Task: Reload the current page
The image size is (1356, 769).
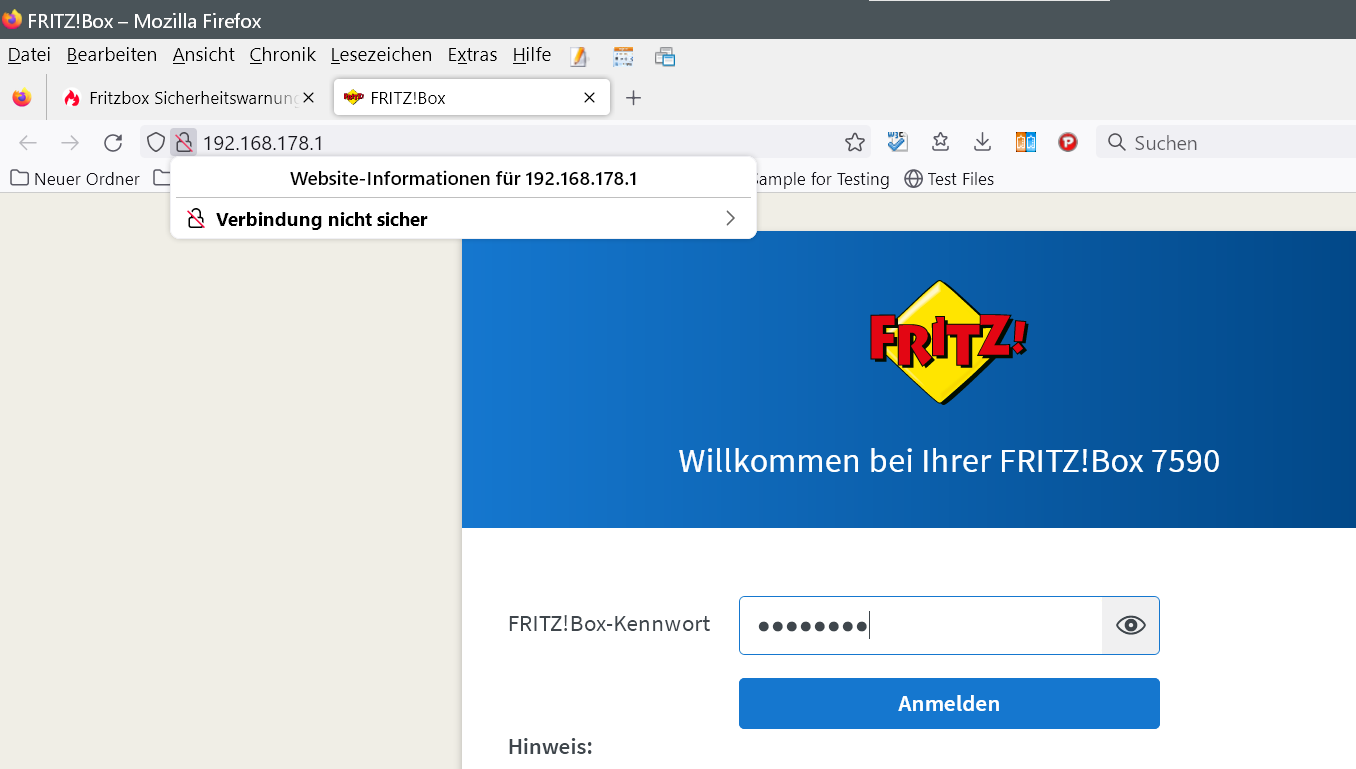Action: pyautogui.click(x=113, y=143)
